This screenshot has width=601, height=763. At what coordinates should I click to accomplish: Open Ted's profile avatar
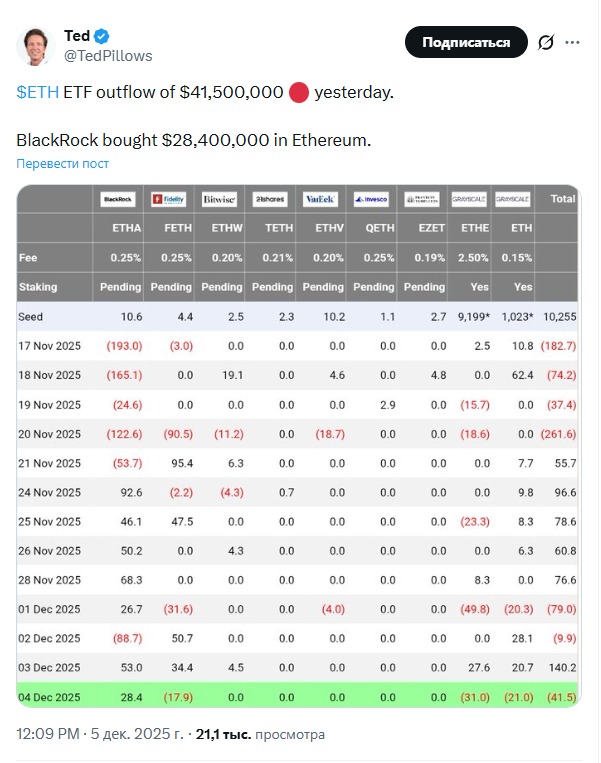point(37,45)
